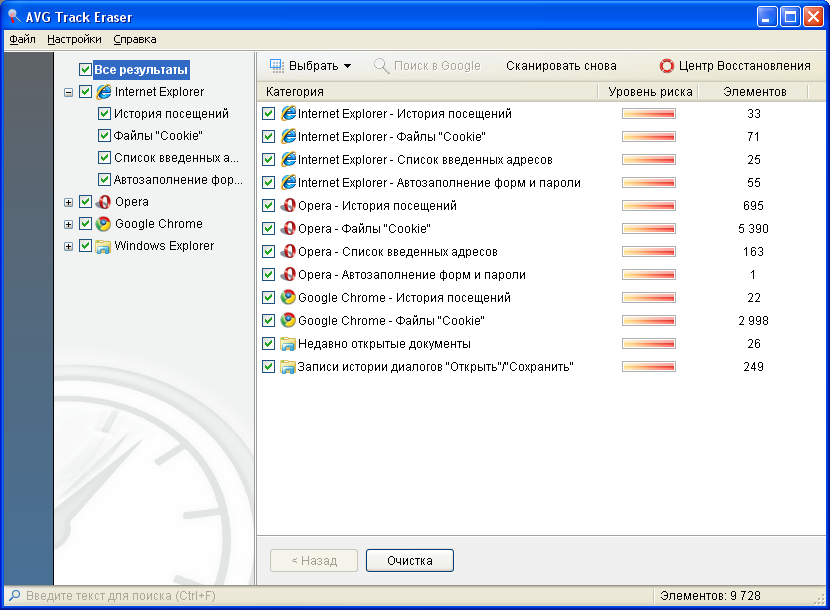Click the IE icon of 'История посещений' row

(x=288, y=113)
